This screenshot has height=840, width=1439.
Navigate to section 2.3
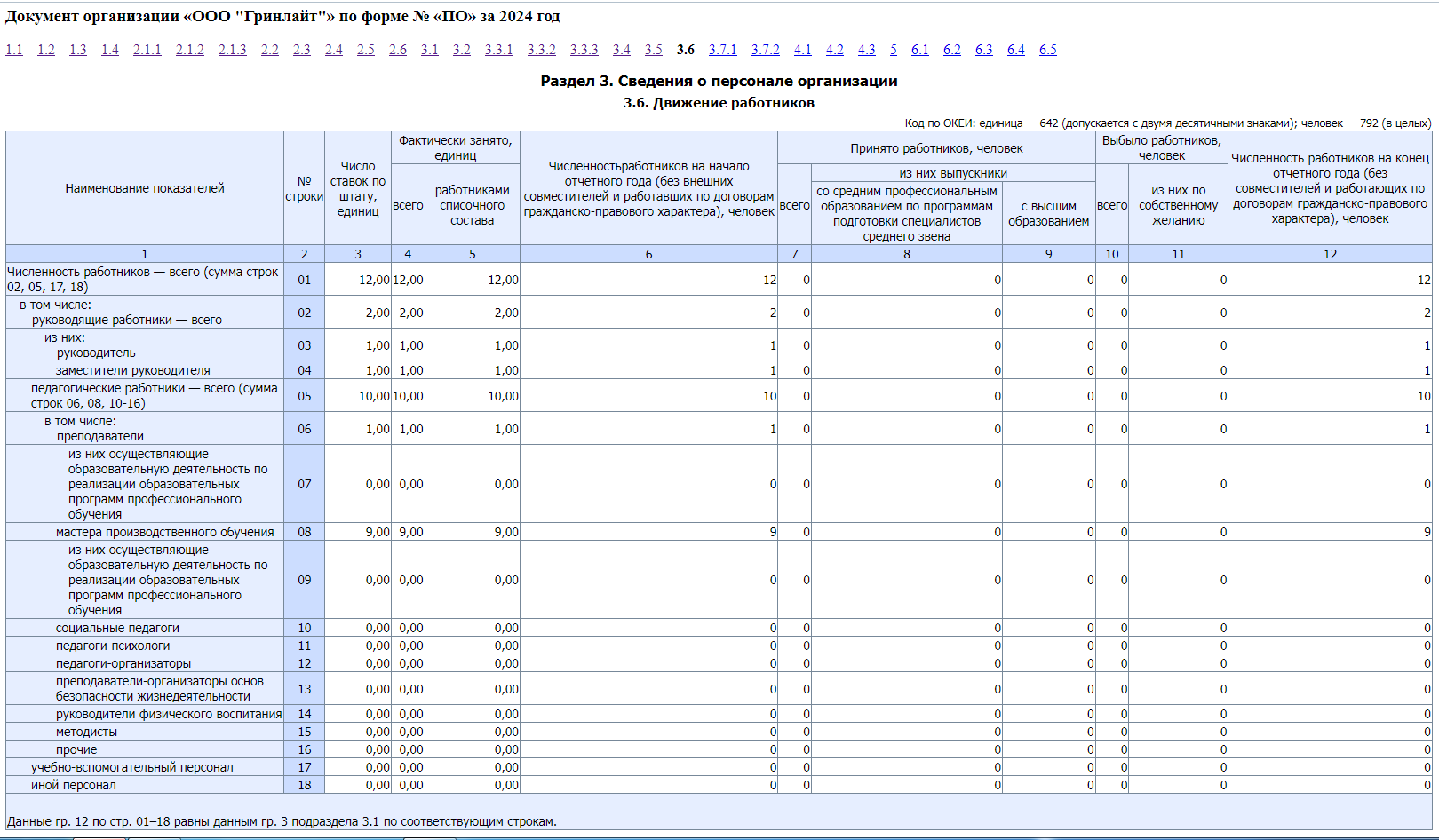(302, 50)
